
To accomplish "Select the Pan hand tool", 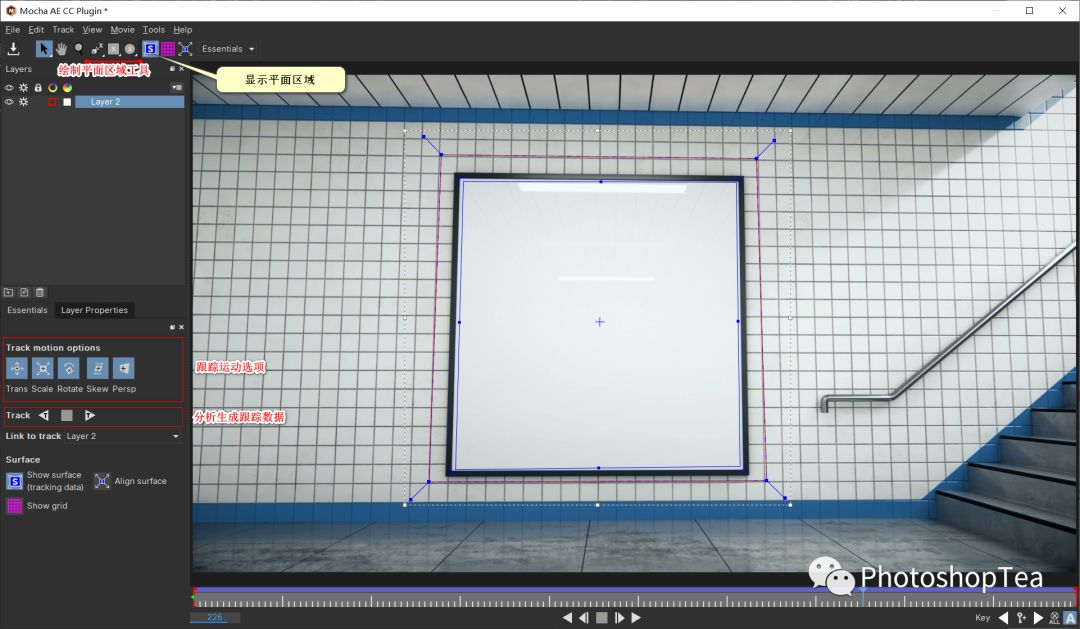I will click(61, 49).
